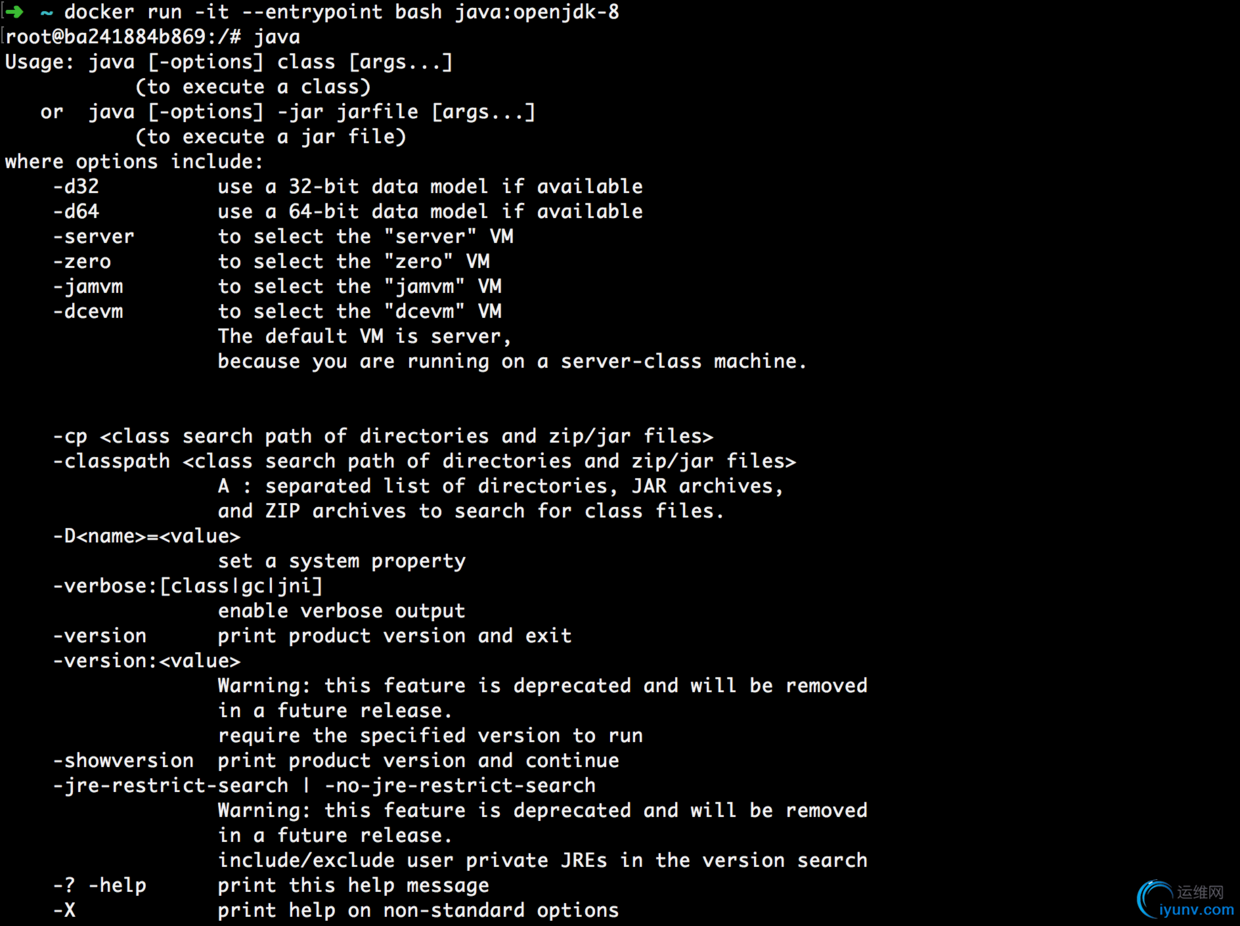Click the -verbose:[class|gc|jni] option
The height and width of the screenshot is (926, 1240).
[x=188, y=587]
